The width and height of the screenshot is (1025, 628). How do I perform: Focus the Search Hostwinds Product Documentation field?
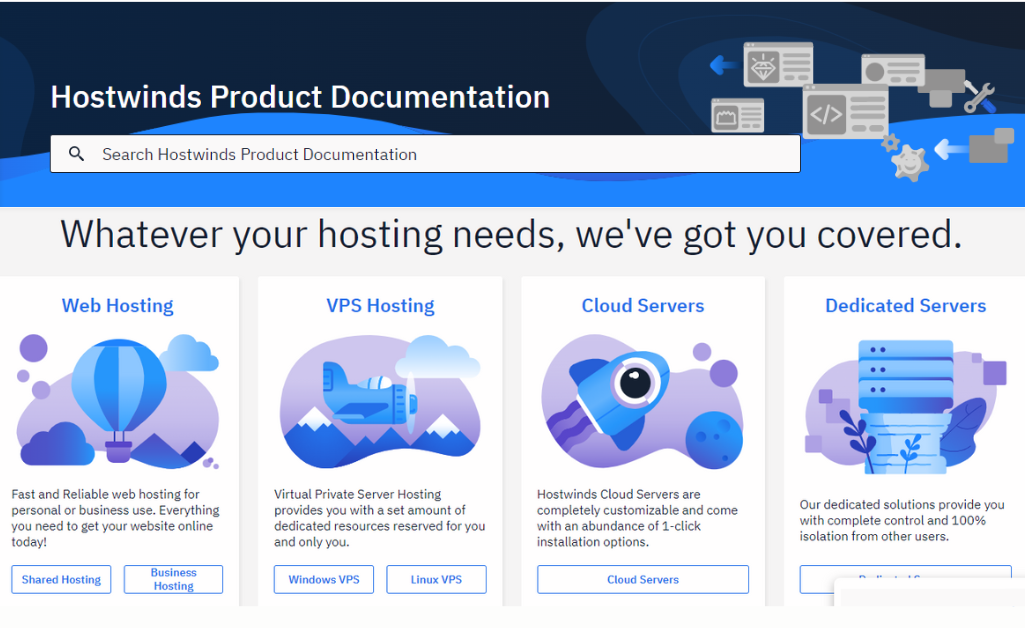426,154
